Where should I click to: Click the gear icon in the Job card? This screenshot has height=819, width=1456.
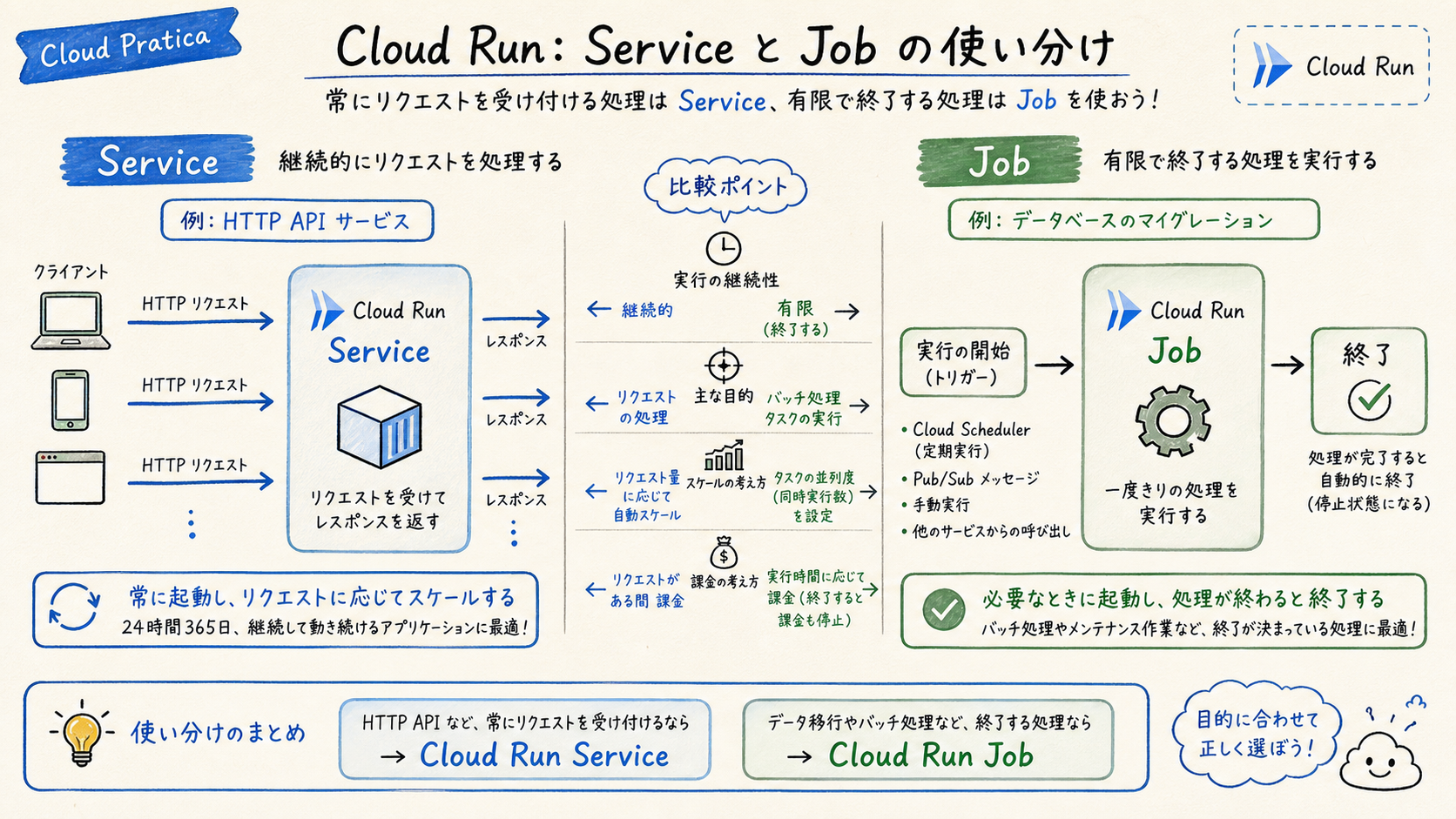[1173, 421]
